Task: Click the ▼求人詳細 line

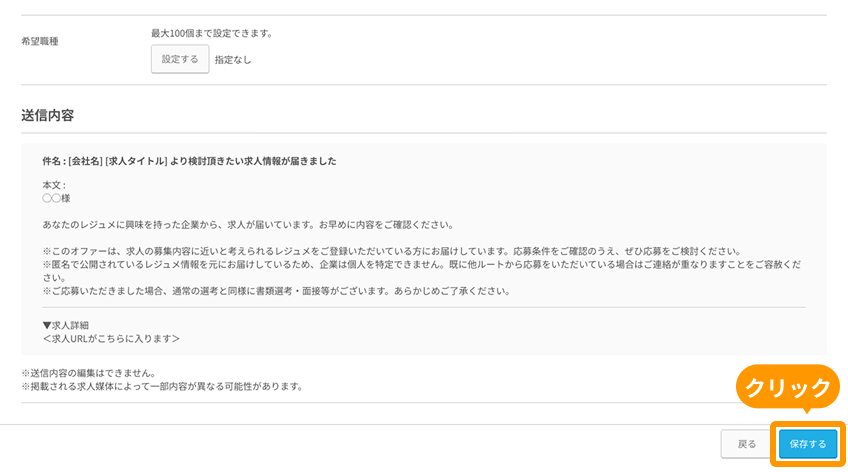Action: coord(65,325)
